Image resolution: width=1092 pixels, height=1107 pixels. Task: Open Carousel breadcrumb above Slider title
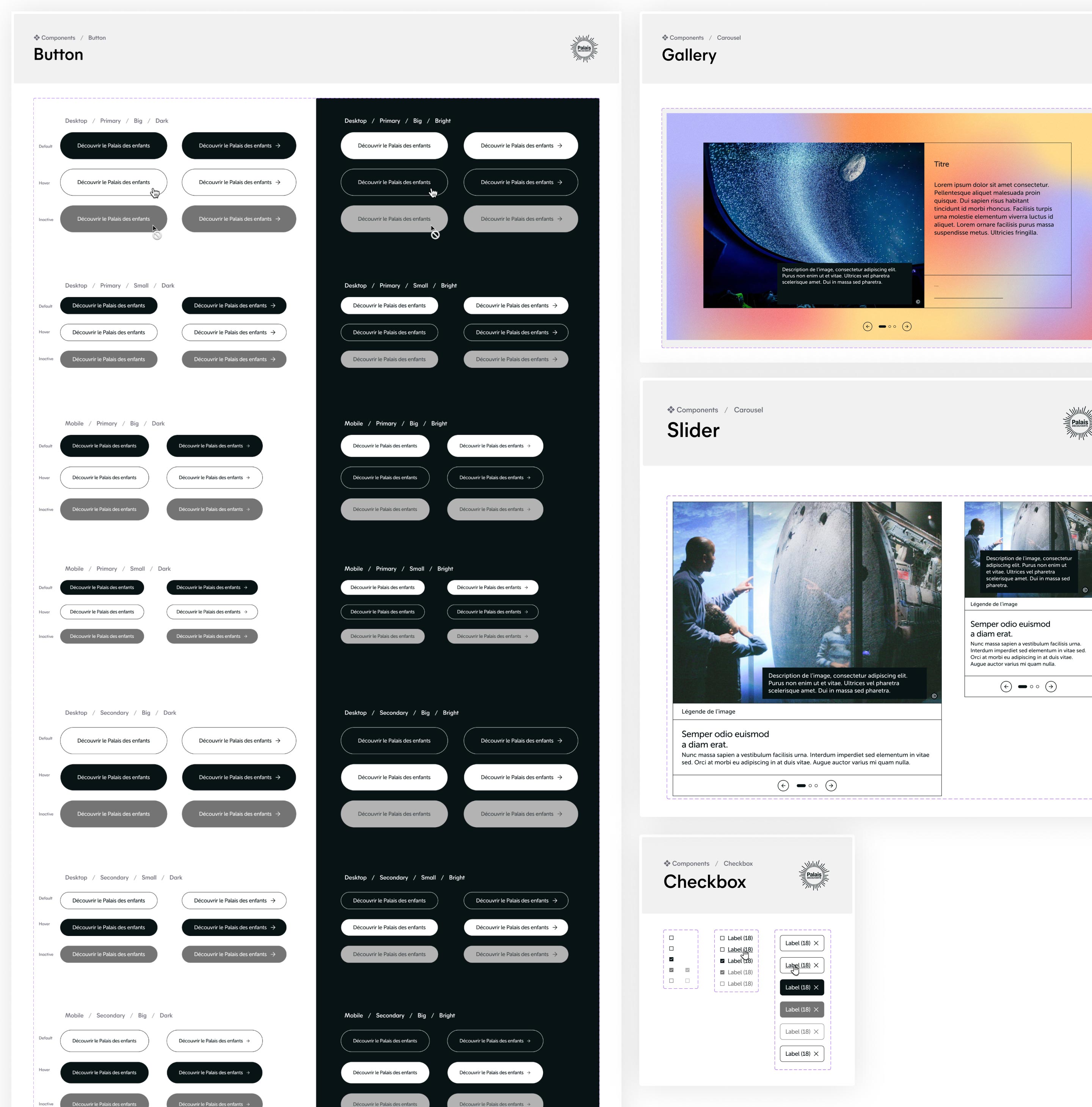(748, 410)
